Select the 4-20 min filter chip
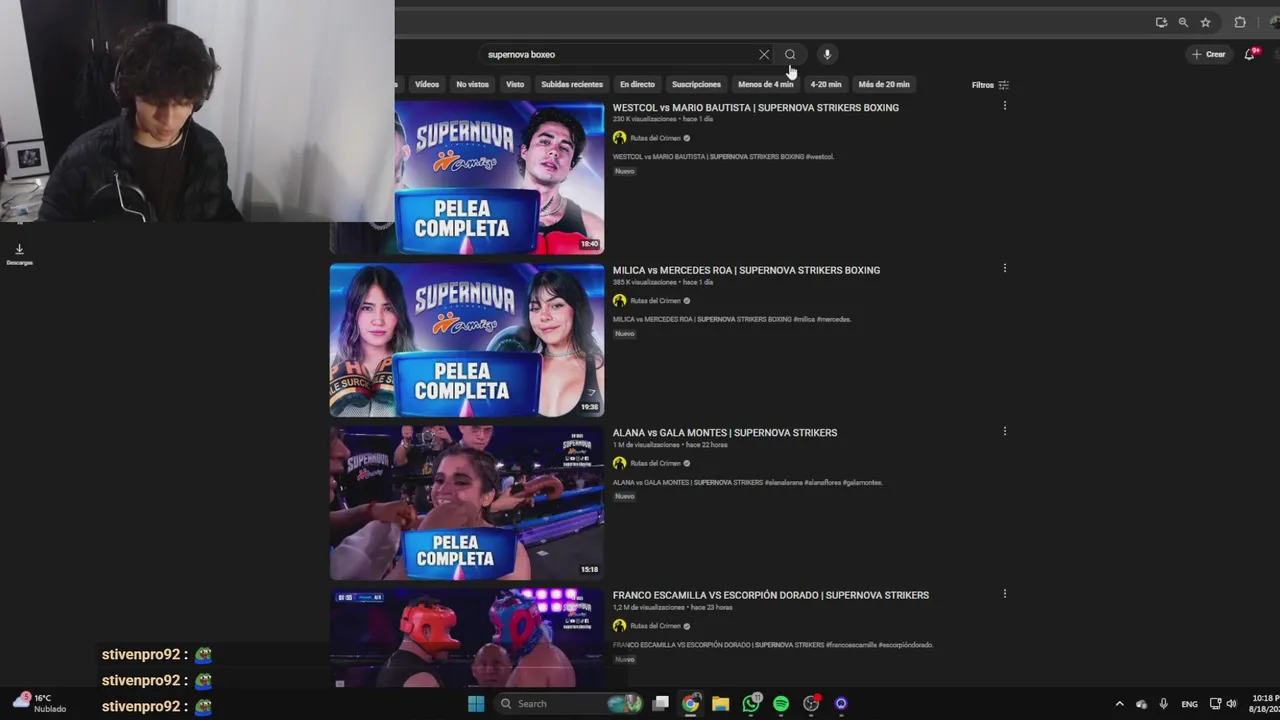 pos(825,84)
